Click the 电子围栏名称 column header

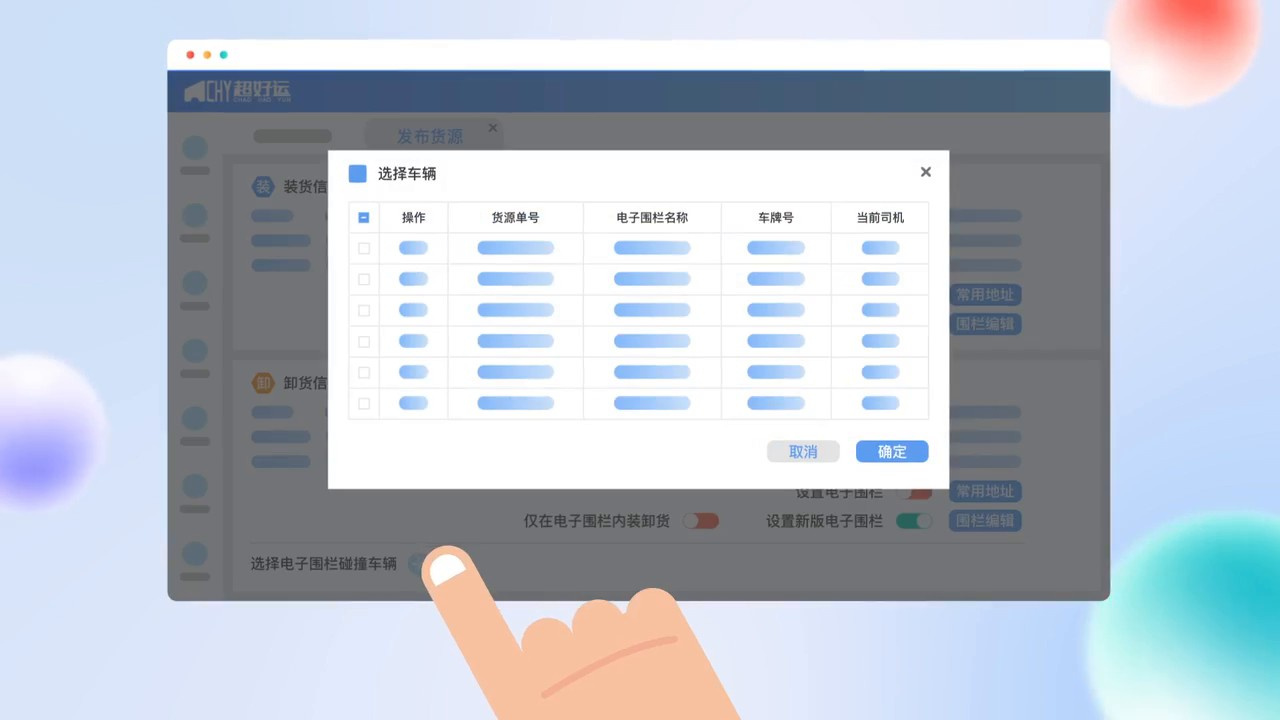[x=652, y=218]
